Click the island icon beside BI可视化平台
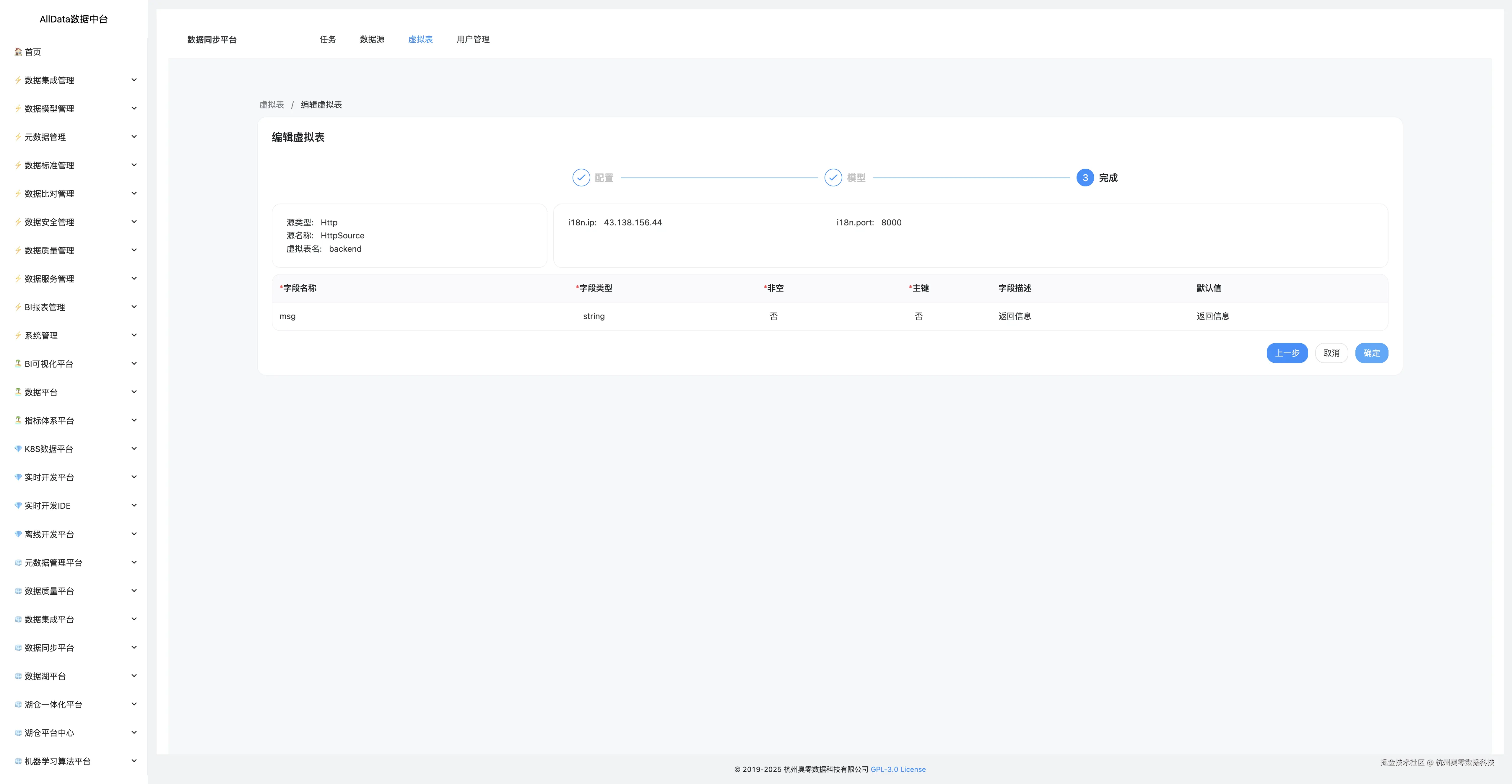Viewport: 1512px width, 784px height. point(18,363)
